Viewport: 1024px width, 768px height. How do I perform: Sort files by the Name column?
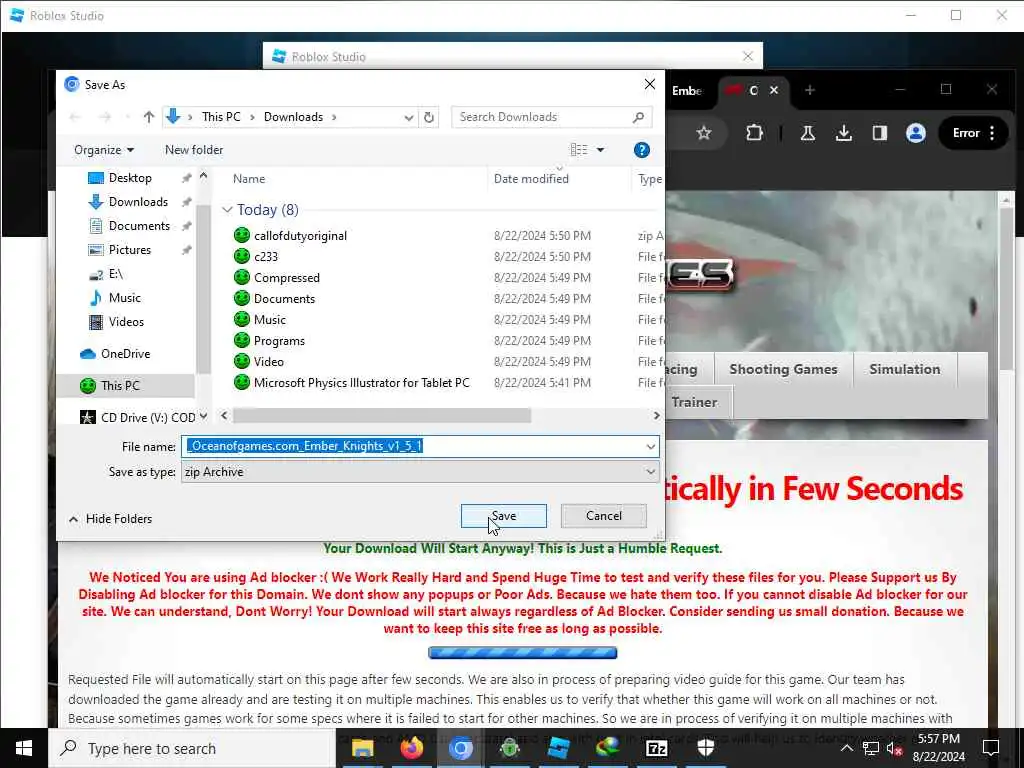tap(249, 179)
